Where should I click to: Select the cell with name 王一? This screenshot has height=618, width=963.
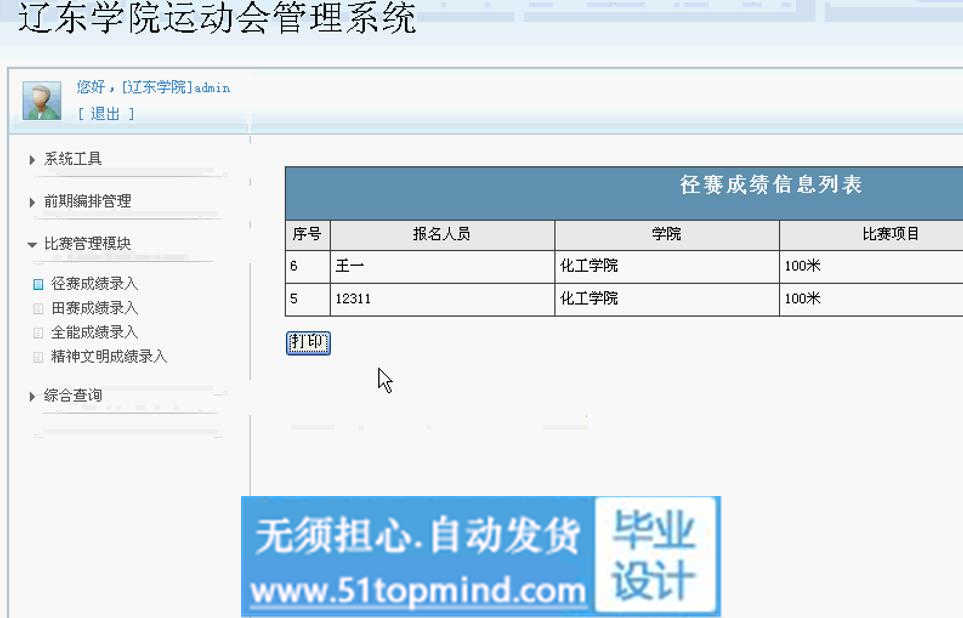[x=442, y=267]
